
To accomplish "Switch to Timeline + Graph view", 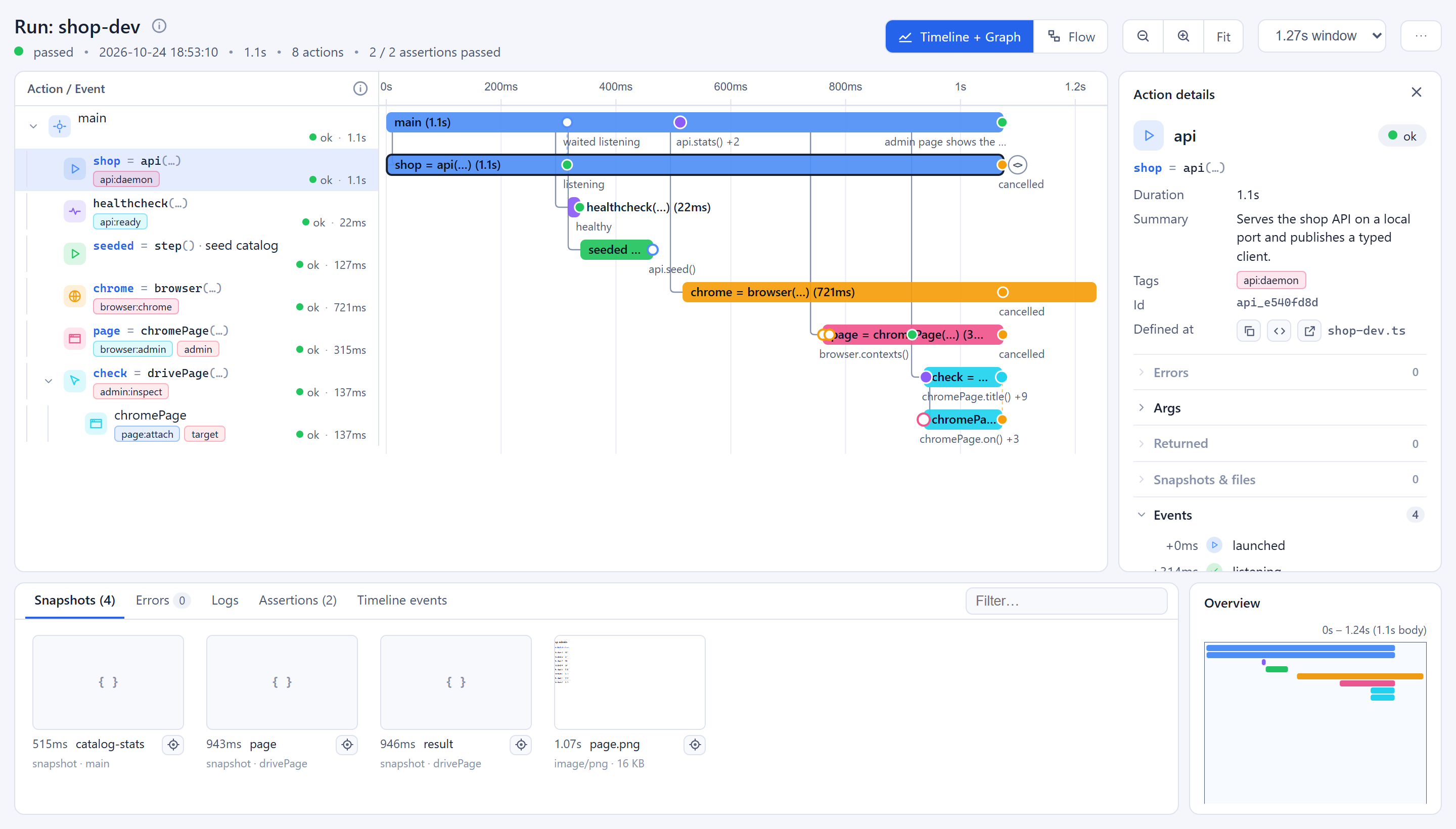I will 959,36.
